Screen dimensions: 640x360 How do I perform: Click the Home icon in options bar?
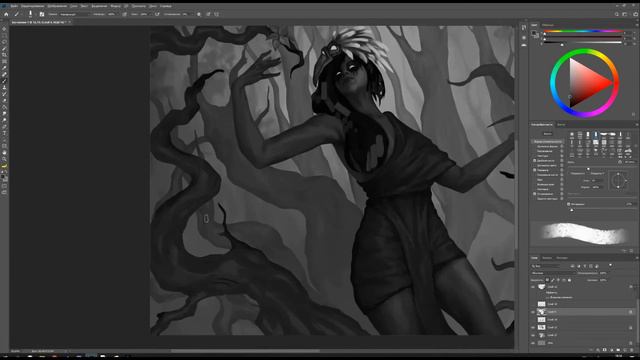(x=6, y=14)
